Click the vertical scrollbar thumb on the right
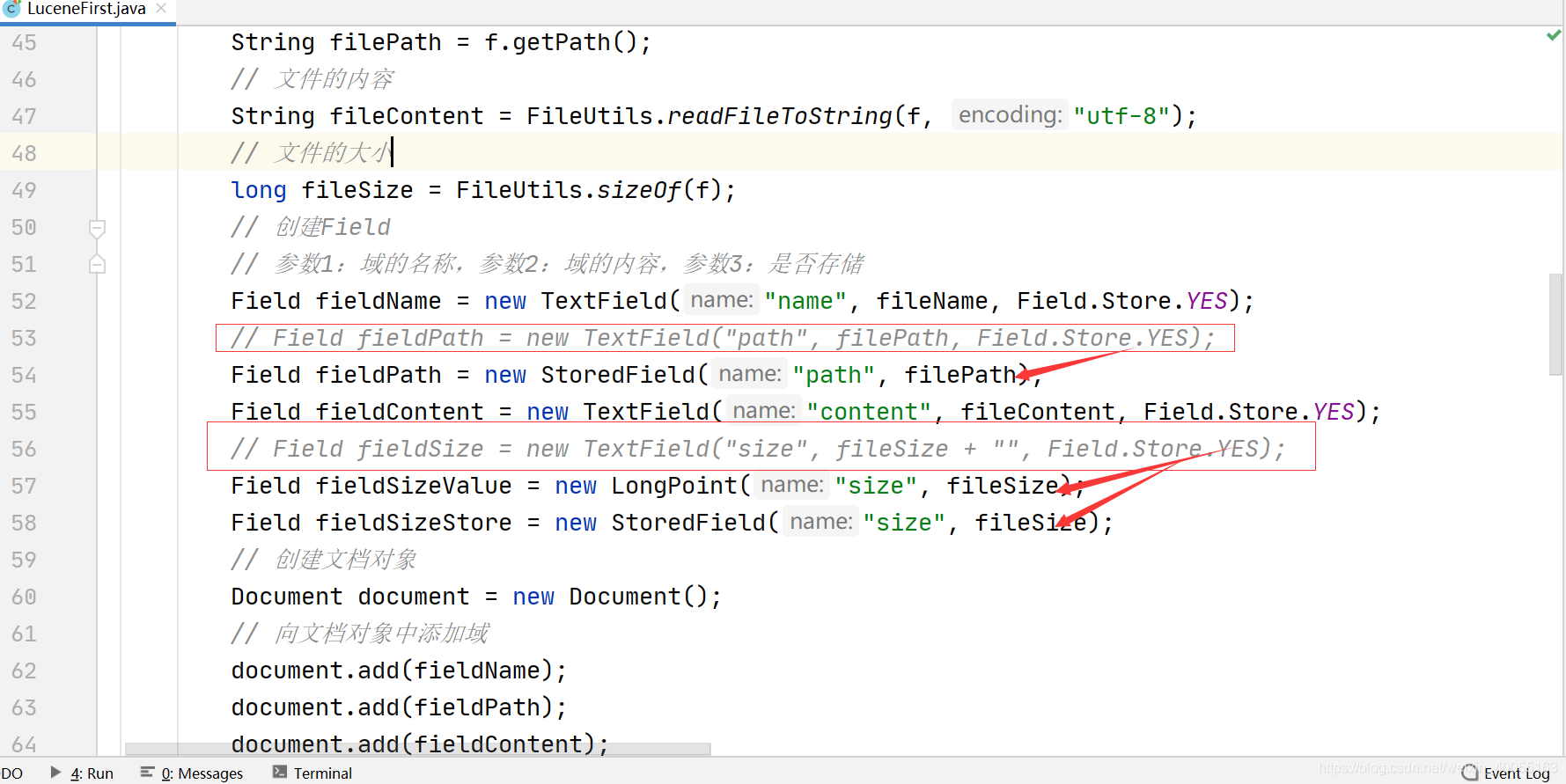 [x=1556, y=325]
